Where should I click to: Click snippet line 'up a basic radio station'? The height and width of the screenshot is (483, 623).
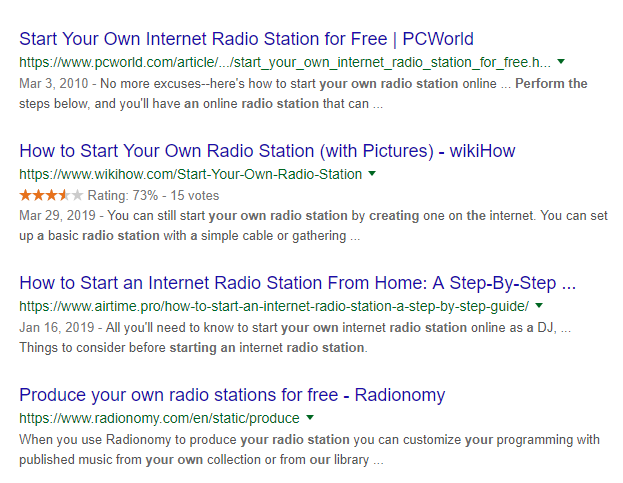tap(190, 236)
